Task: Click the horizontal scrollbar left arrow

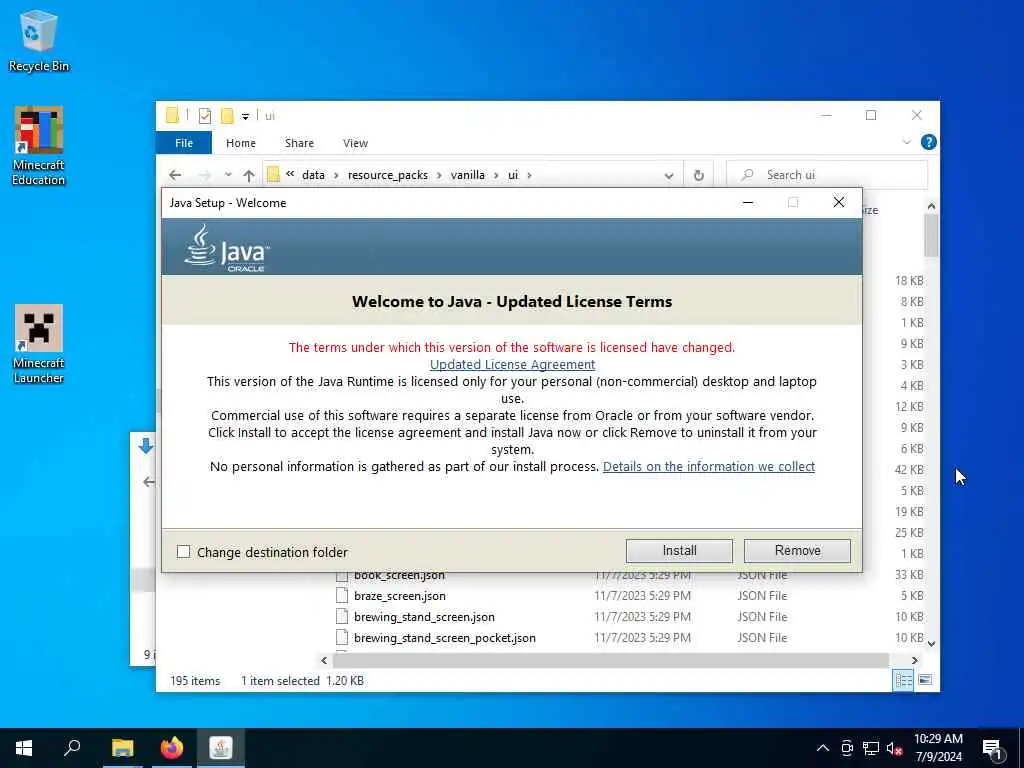Action: pyautogui.click(x=324, y=660)
